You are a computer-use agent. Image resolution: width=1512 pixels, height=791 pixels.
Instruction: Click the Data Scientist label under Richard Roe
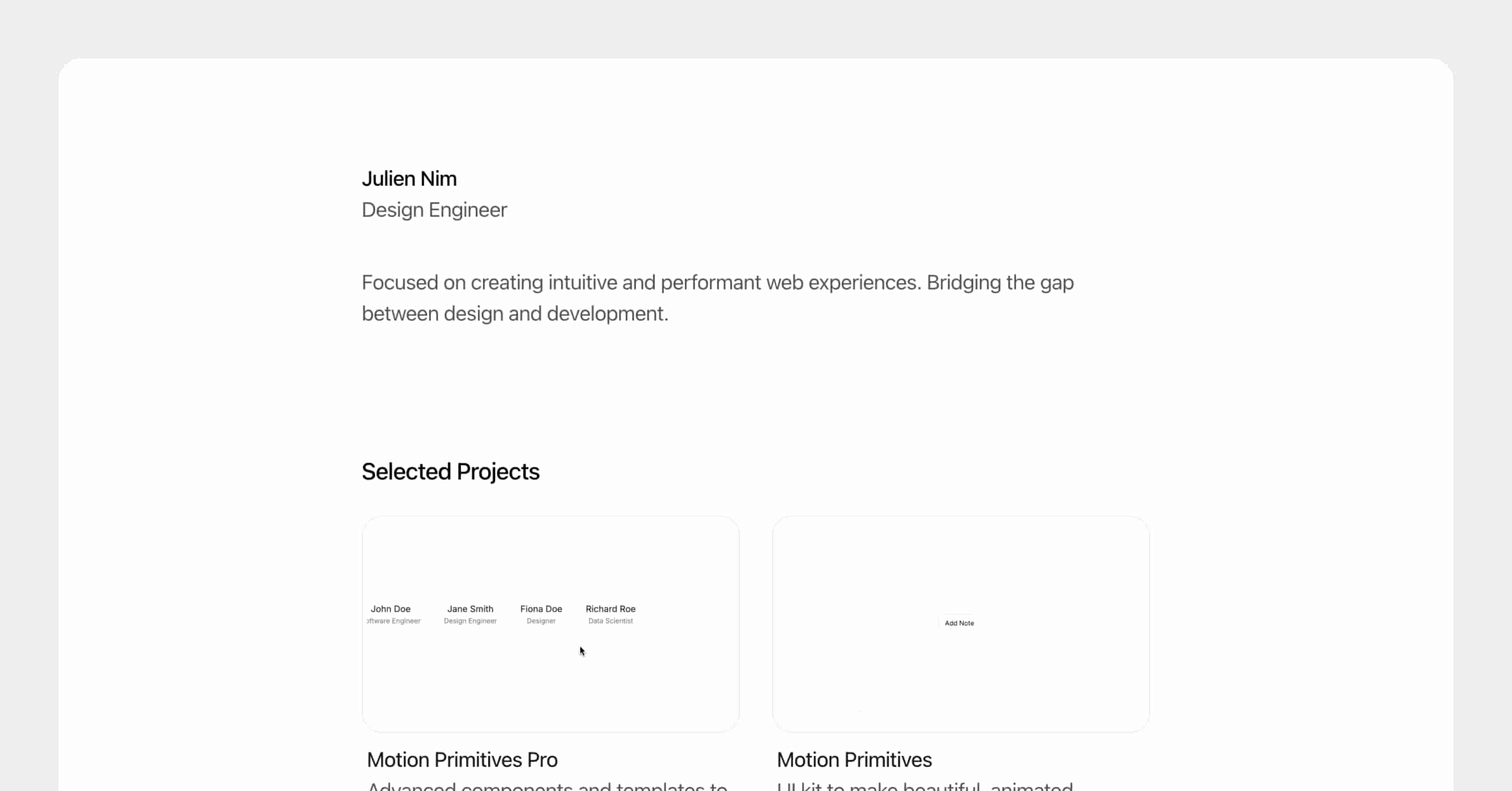coord(610,621)
